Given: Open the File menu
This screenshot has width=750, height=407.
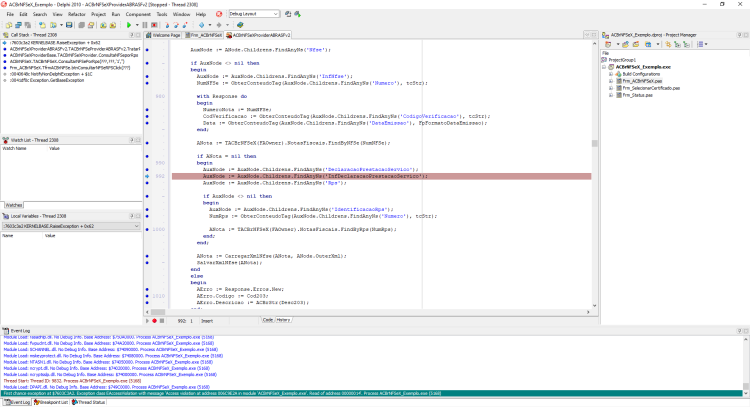Looking at the screenshot, I should 10,14.
